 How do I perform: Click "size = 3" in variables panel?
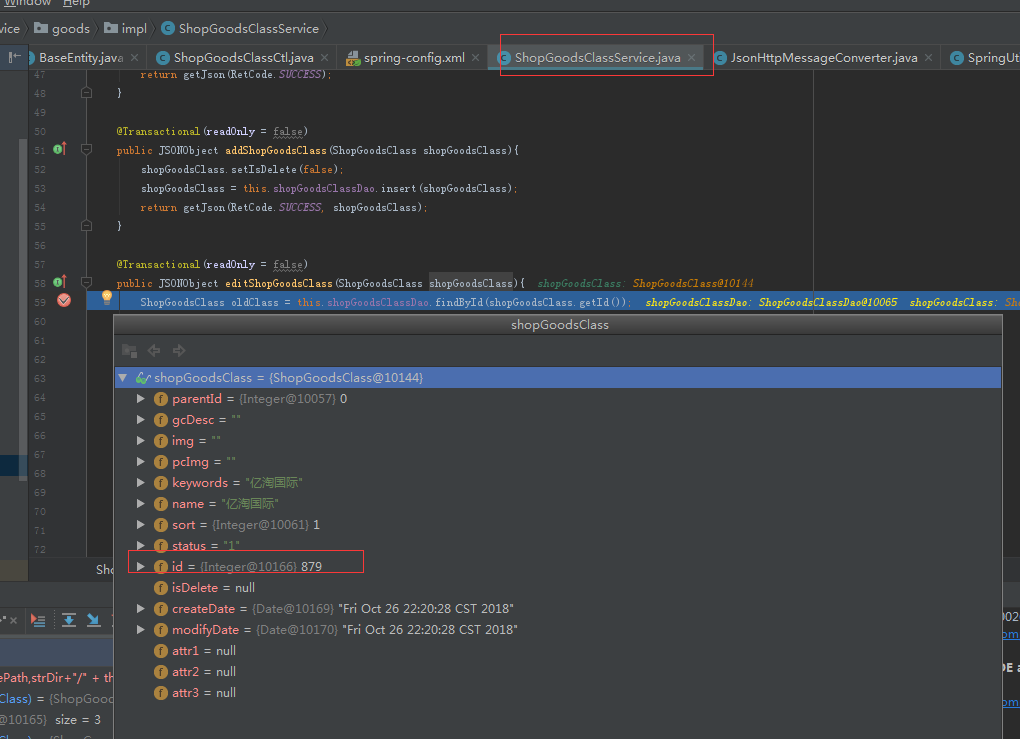pyautogui.click(x=78, y=719)
